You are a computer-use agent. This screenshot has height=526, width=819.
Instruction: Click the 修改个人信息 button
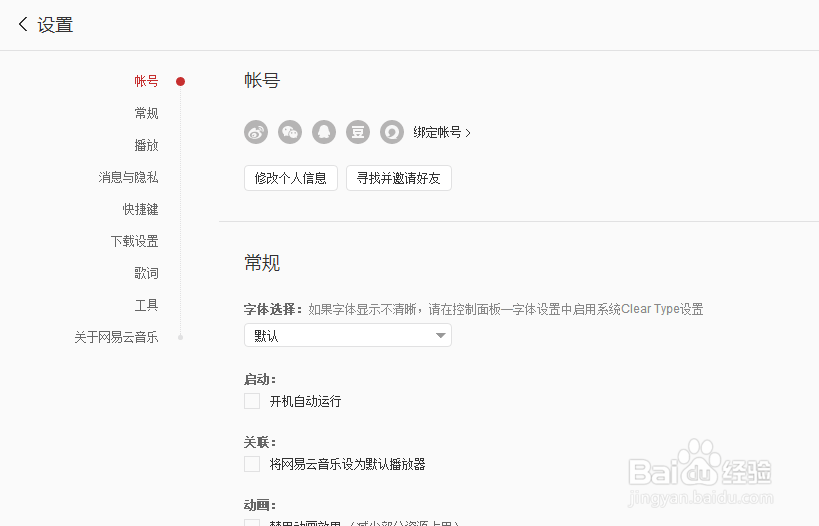291,178
